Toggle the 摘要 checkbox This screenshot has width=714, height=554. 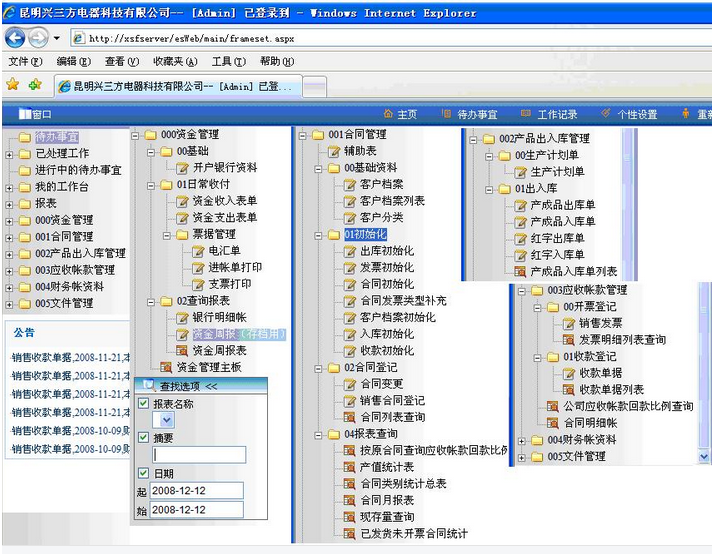pyautogui.click(x=143, y=437)
